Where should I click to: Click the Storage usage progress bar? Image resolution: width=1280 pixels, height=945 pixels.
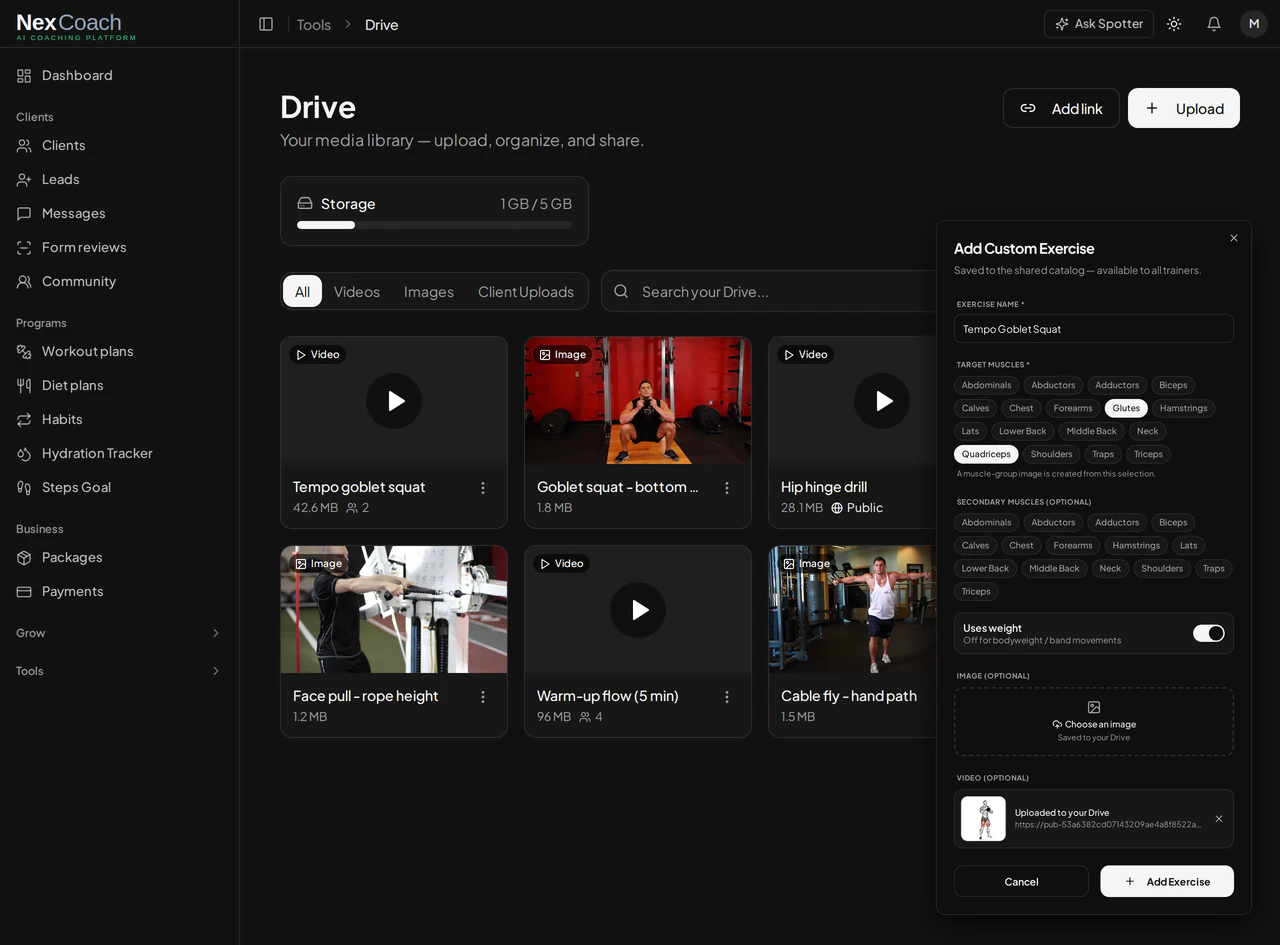click(434, 225)
